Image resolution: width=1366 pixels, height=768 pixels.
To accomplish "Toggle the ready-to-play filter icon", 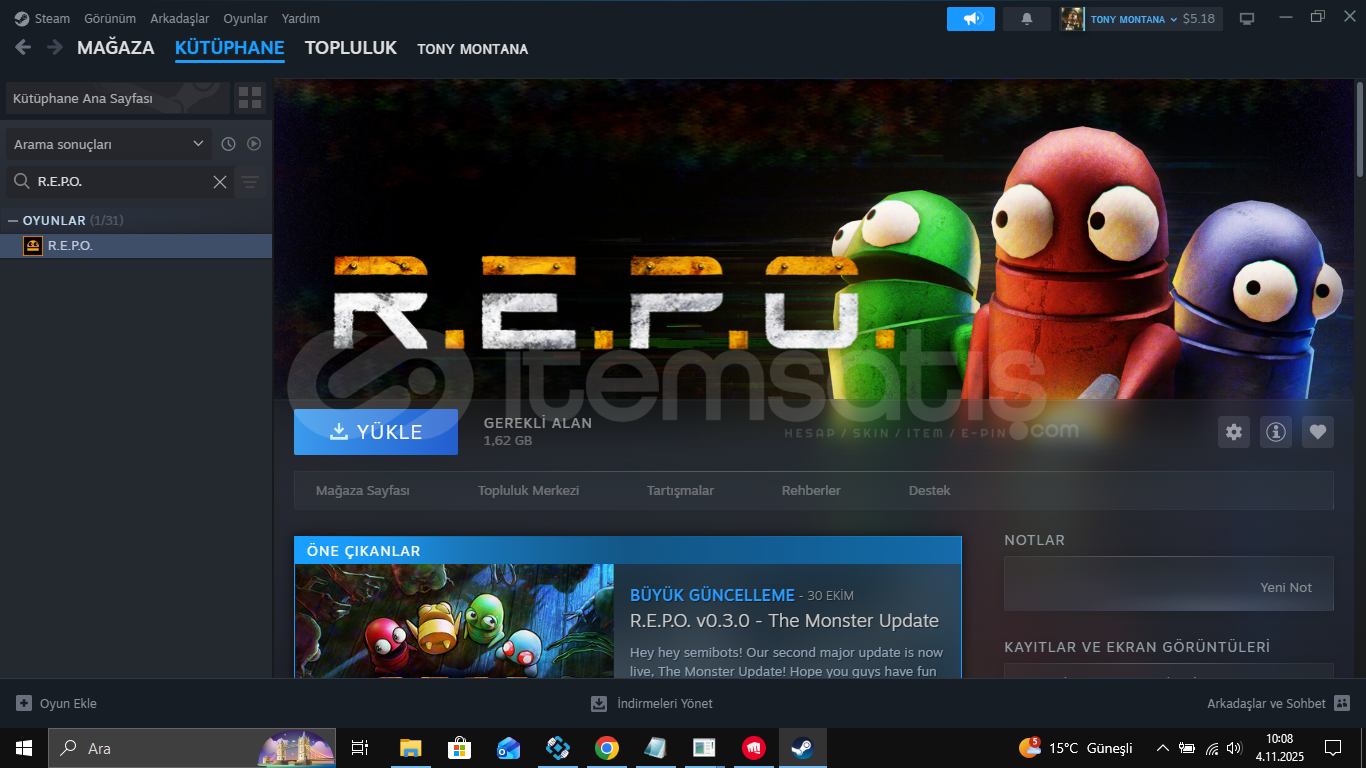I will [x=254, y=144].
